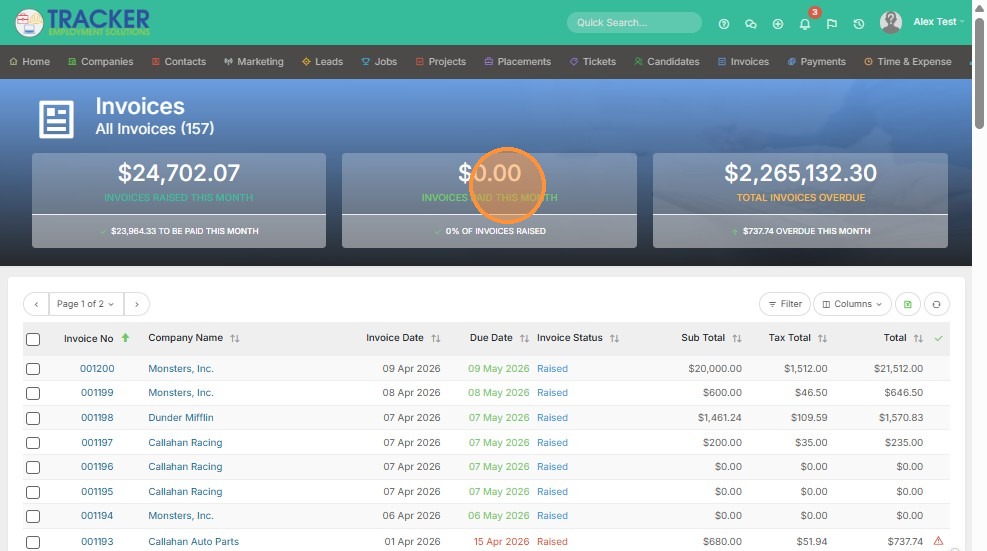Open the Contacts menu

coord(179,62)
